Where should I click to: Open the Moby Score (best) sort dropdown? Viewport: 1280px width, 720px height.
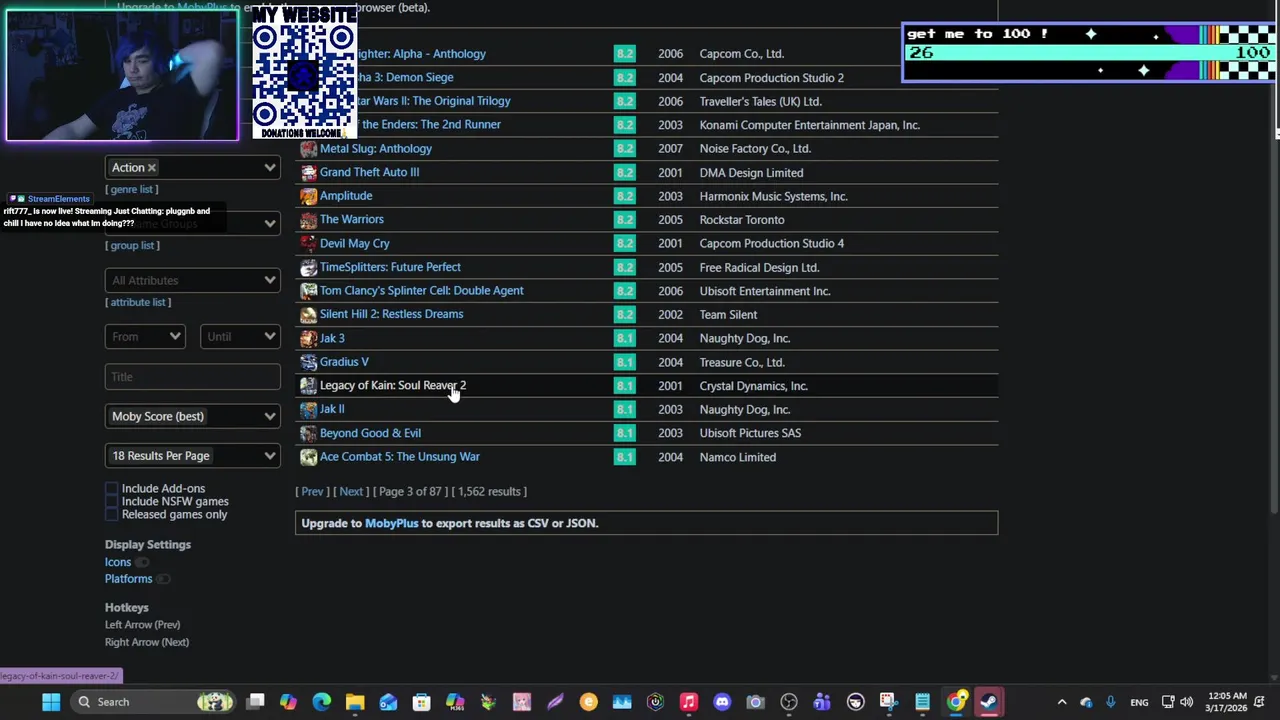click(x=193, y=417)
